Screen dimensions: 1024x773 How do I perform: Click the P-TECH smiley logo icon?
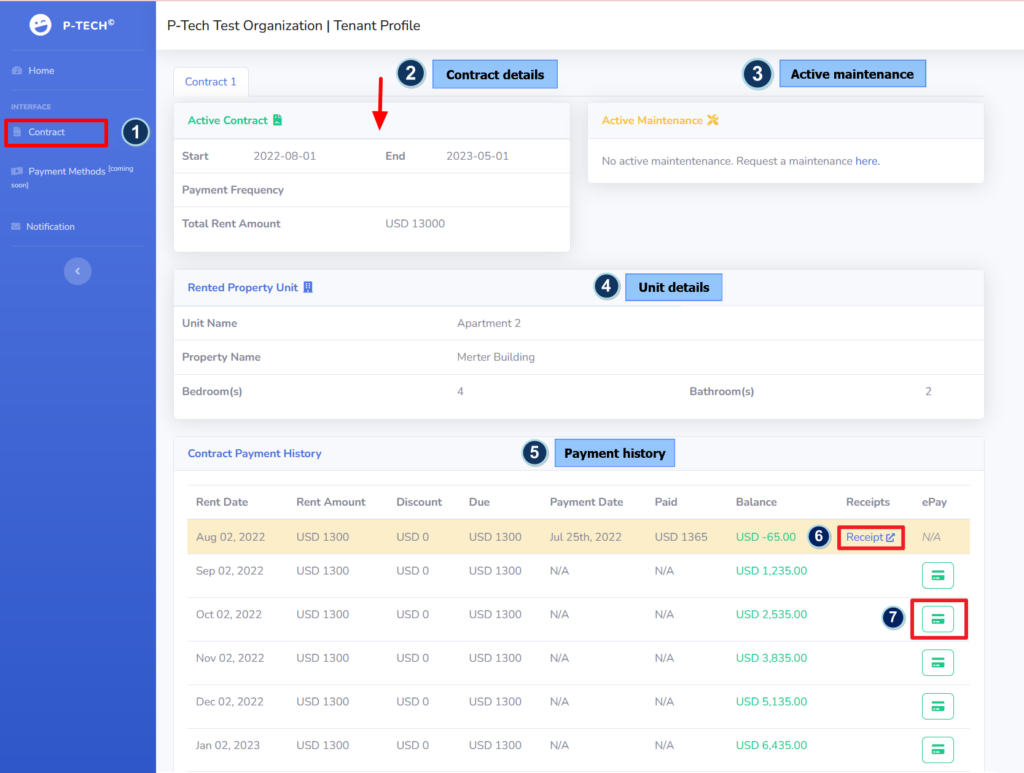[40, 25]
